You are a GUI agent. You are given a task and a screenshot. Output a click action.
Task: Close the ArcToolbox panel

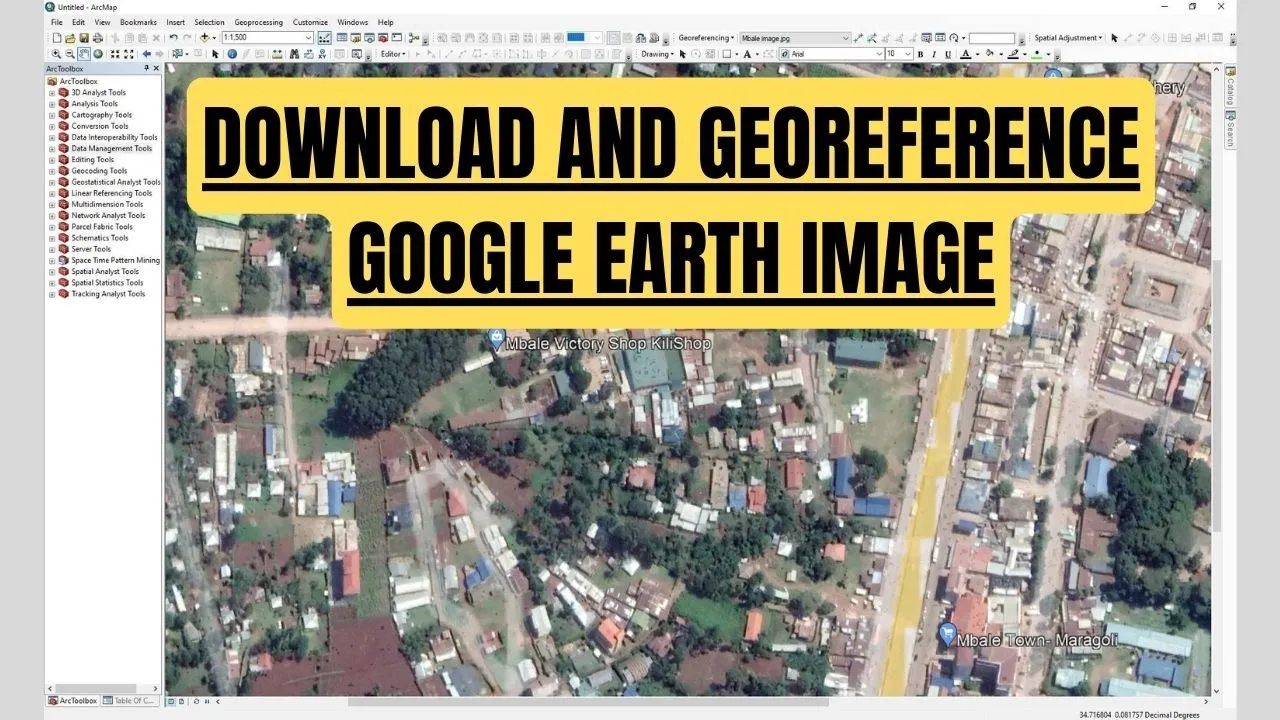coord(156,68)
